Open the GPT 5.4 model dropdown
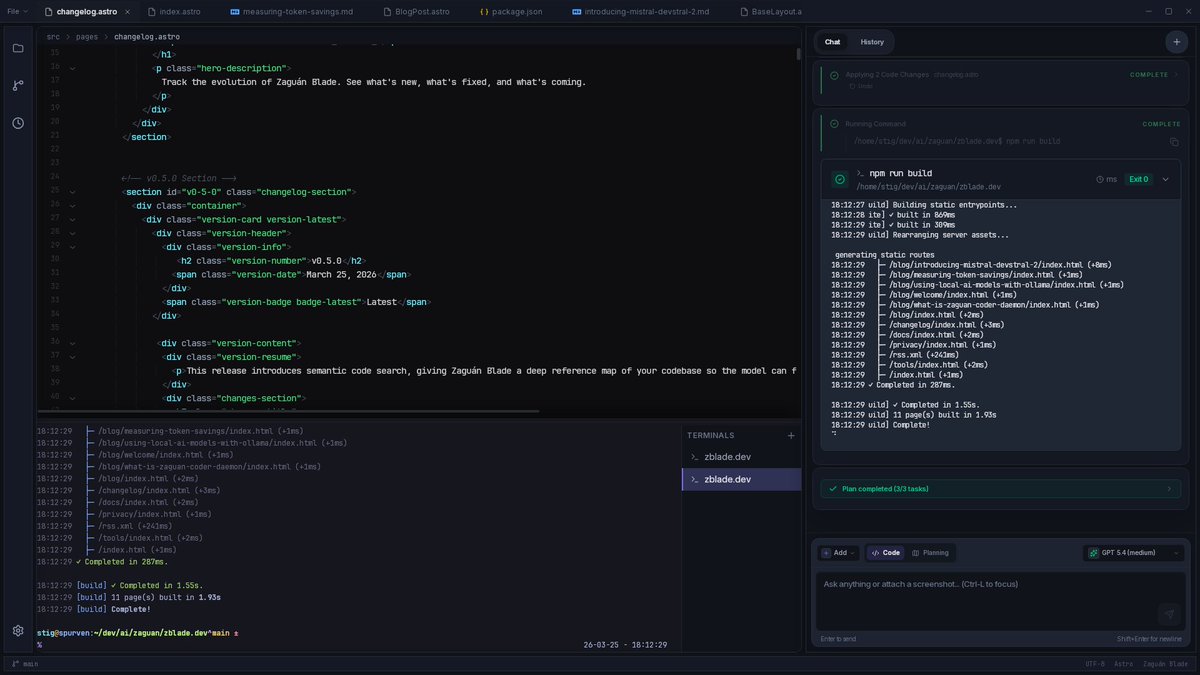The image size is (1200, 675). 1134,552
